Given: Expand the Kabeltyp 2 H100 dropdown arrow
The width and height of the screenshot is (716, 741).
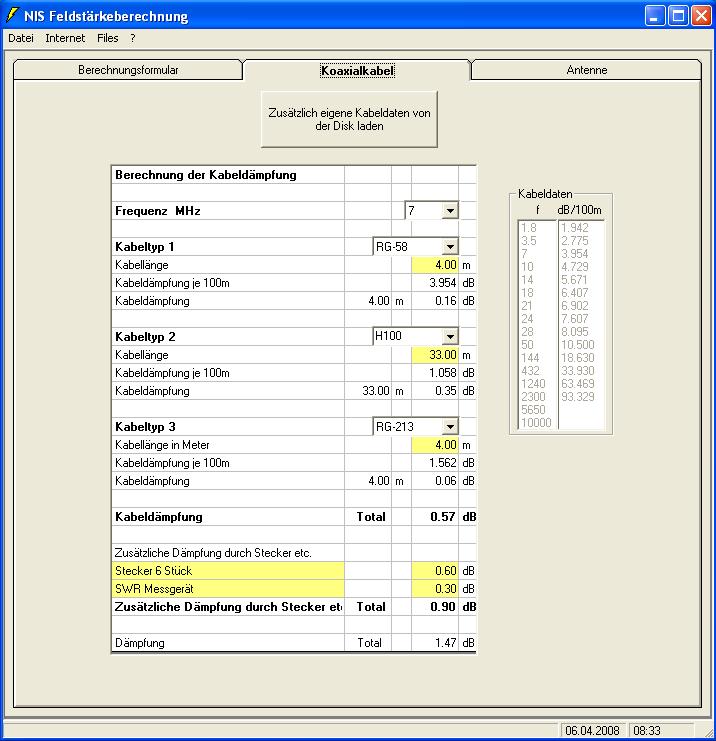Looking at the screenshot, I should coord(450,336).
